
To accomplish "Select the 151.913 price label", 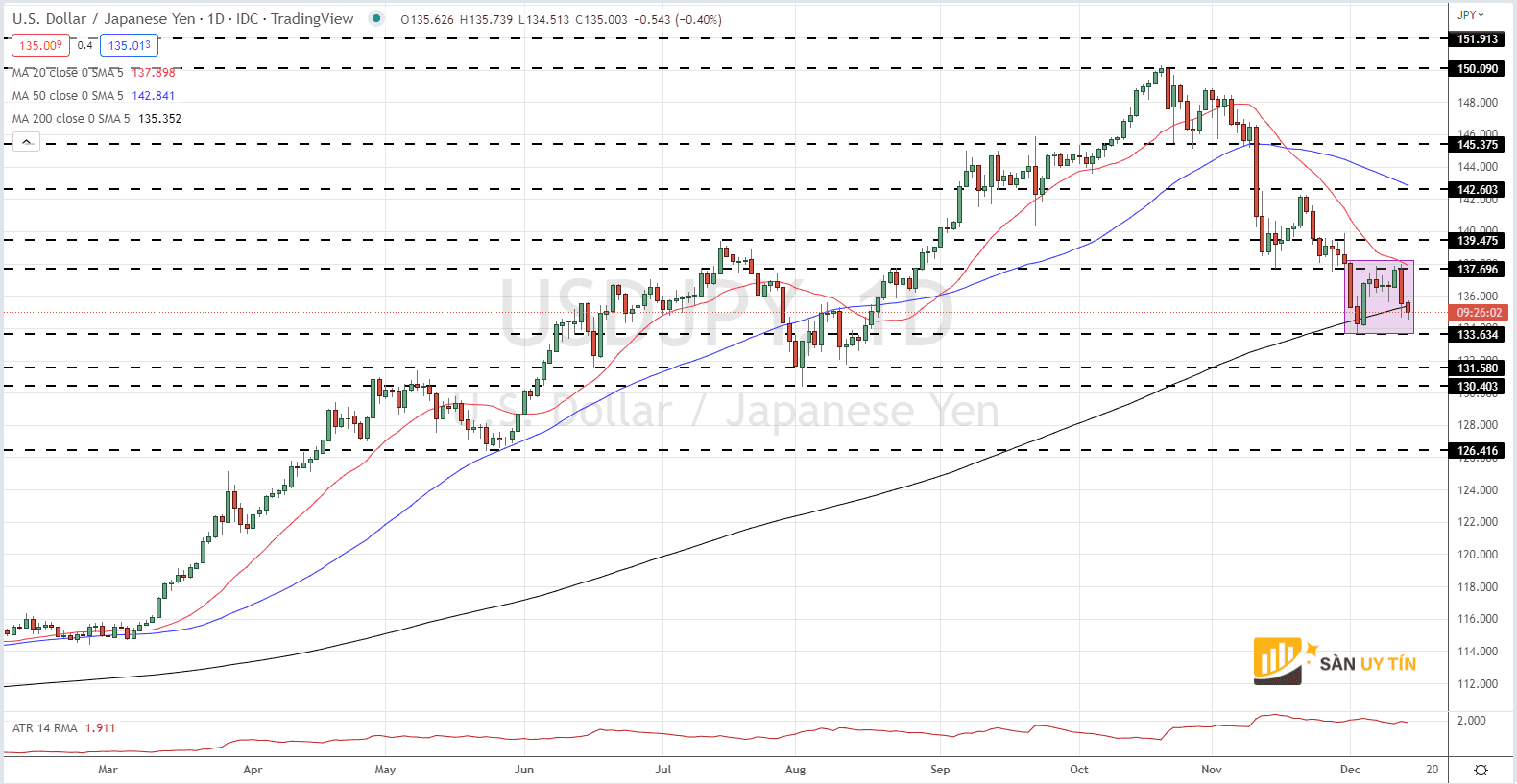I will click(x=1478, y=39).
